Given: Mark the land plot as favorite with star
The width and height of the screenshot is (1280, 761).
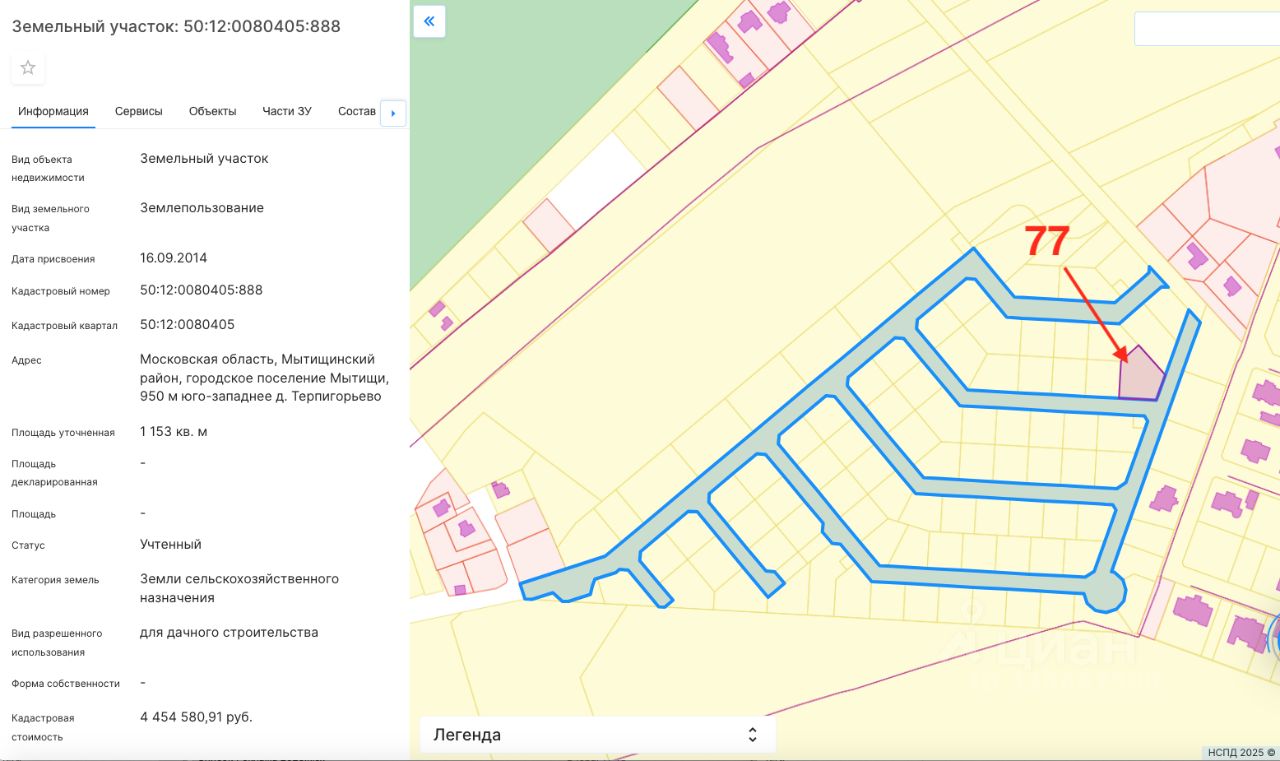Looking at the screenshot, I should (x=28, y=68).
